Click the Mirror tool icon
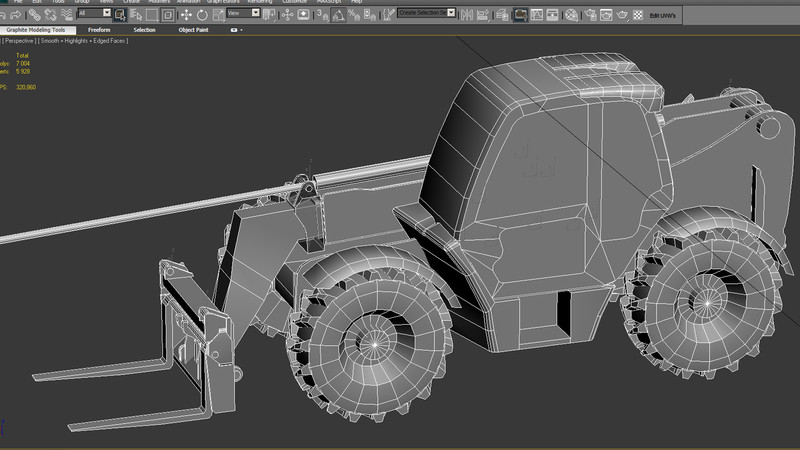 tap(465, 15)
